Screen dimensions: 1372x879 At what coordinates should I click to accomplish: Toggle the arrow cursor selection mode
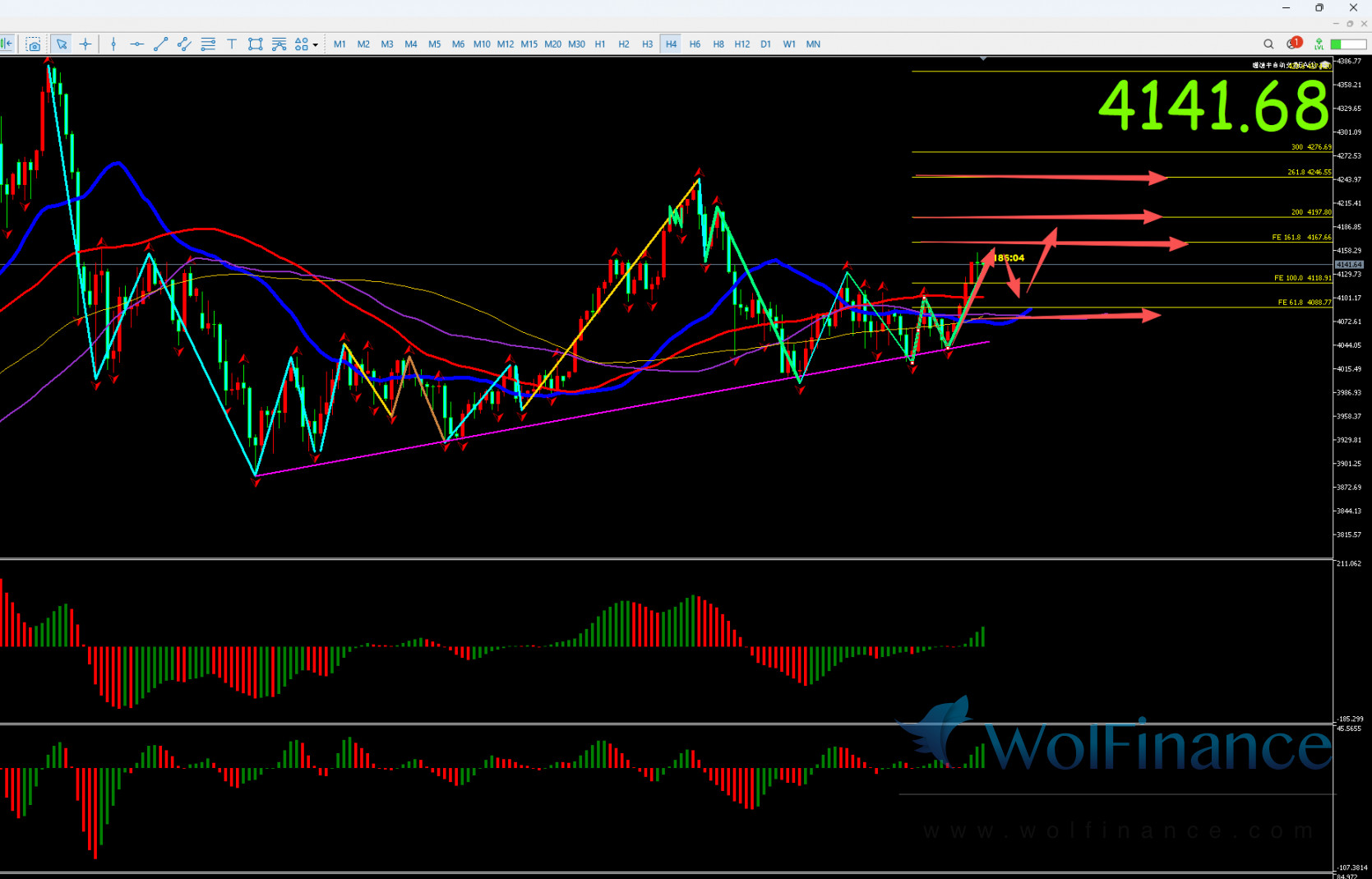(x=62, y=44)
